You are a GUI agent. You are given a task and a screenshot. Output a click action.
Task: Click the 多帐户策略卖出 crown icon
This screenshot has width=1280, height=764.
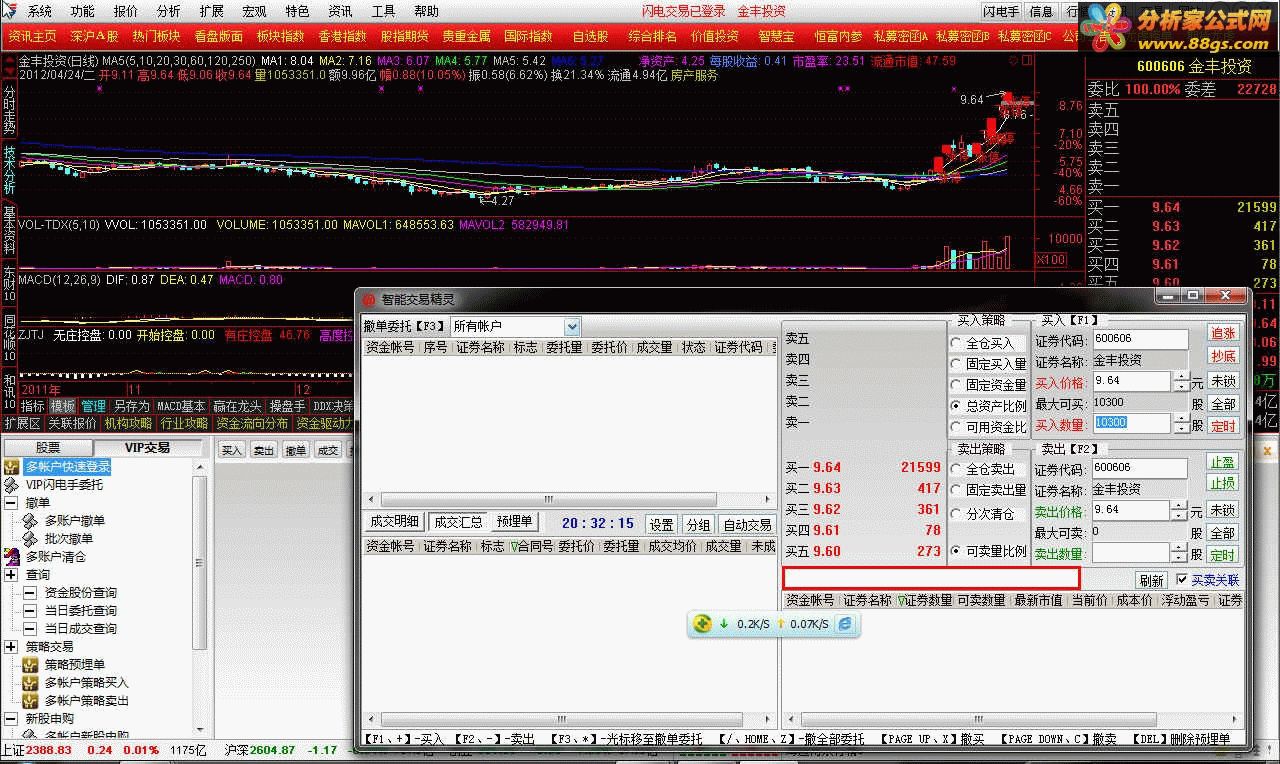(x=31, y=701)
